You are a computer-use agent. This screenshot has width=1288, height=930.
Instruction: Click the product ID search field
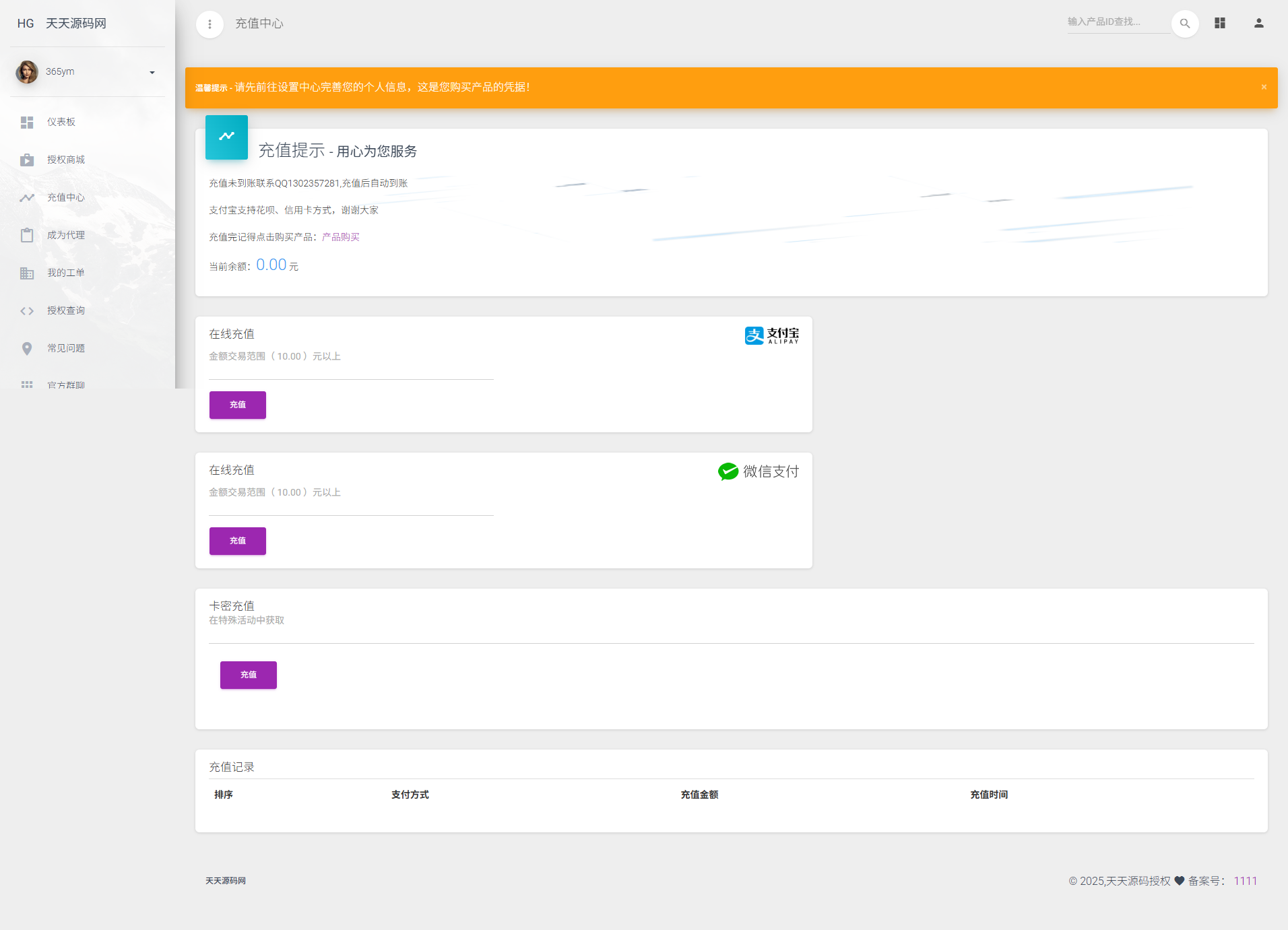[1117, 22]
